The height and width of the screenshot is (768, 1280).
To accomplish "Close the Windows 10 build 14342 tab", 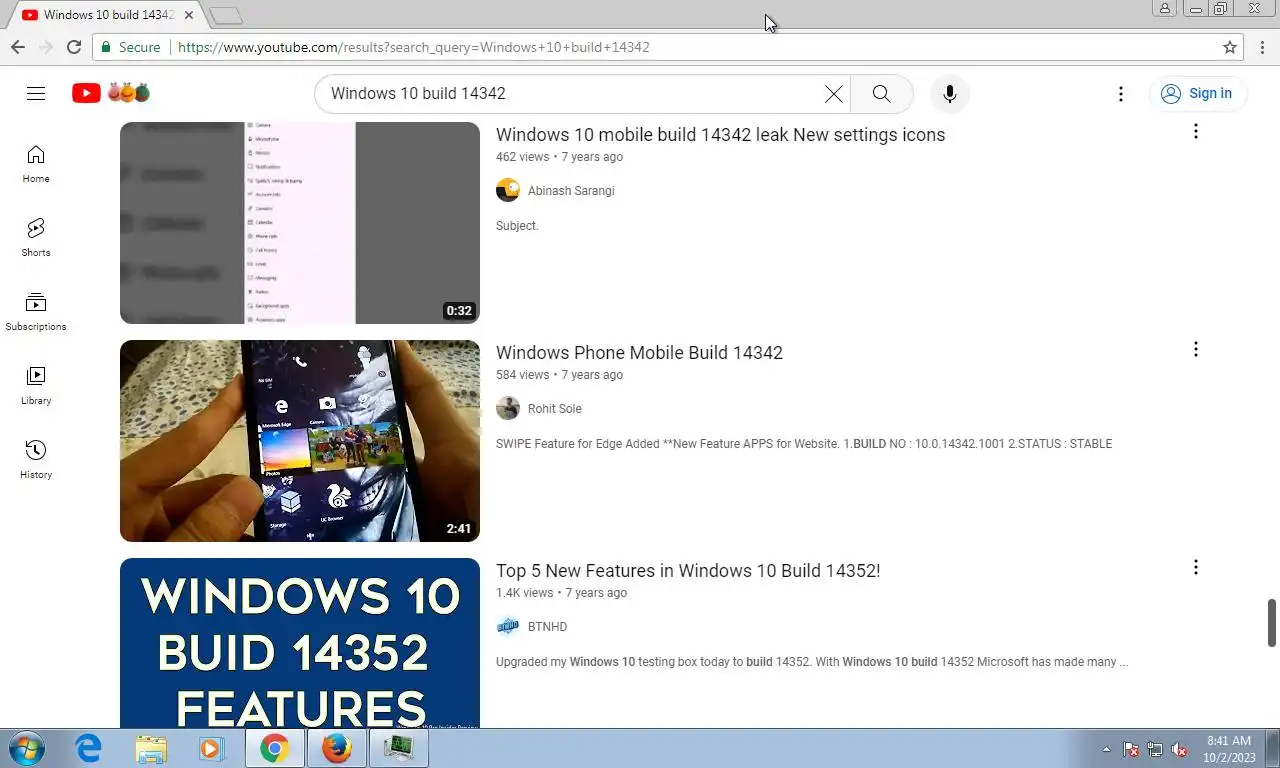I will tap(190, 15).
